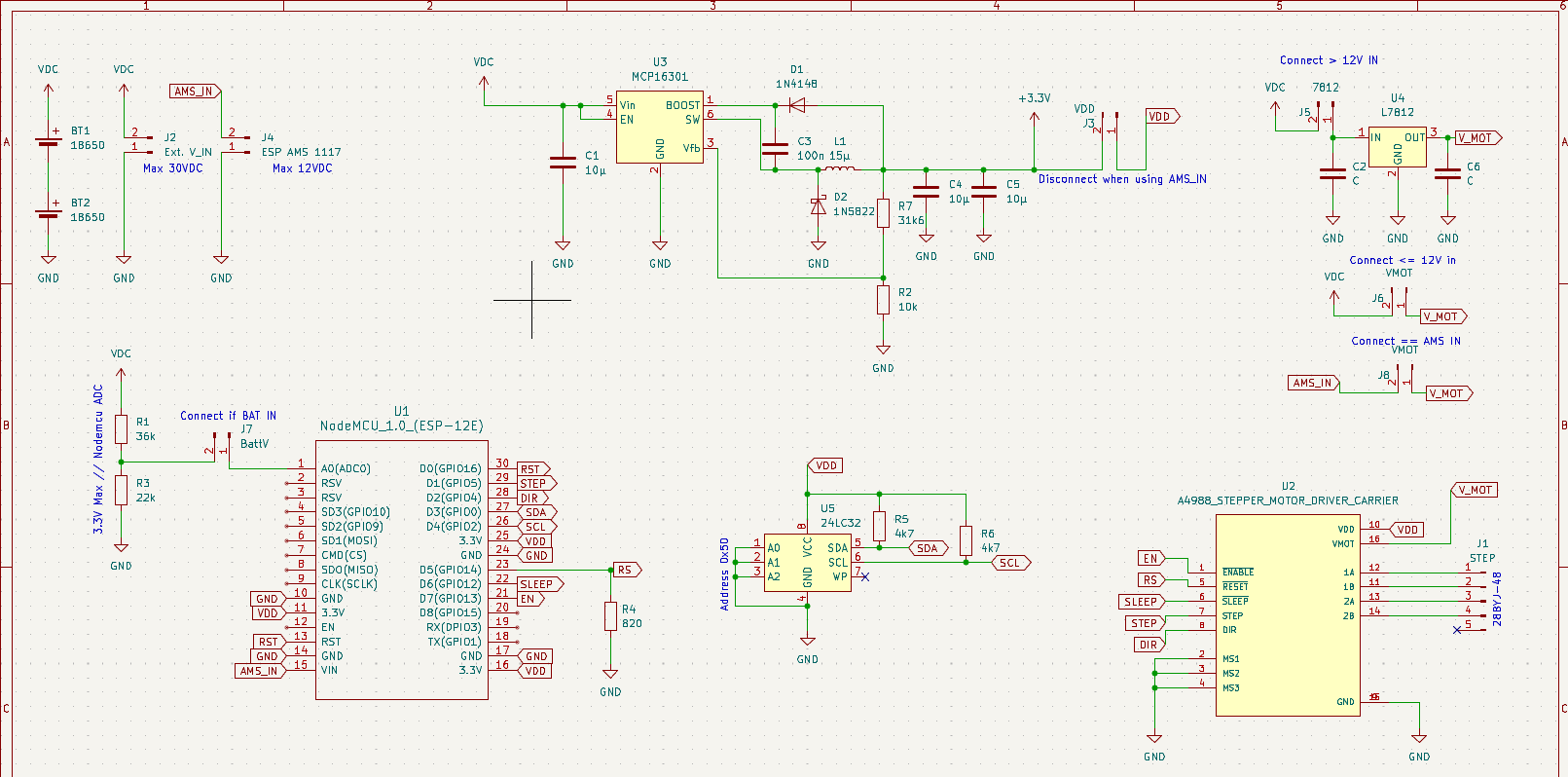Select the +3.3V power symbol
Screen dimensions: 1568x777
pos(1034,117)
